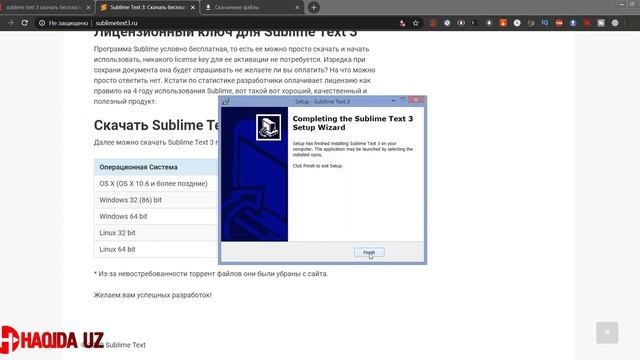Click the 'Linux 64 bit' row

[x=156, y=249]
